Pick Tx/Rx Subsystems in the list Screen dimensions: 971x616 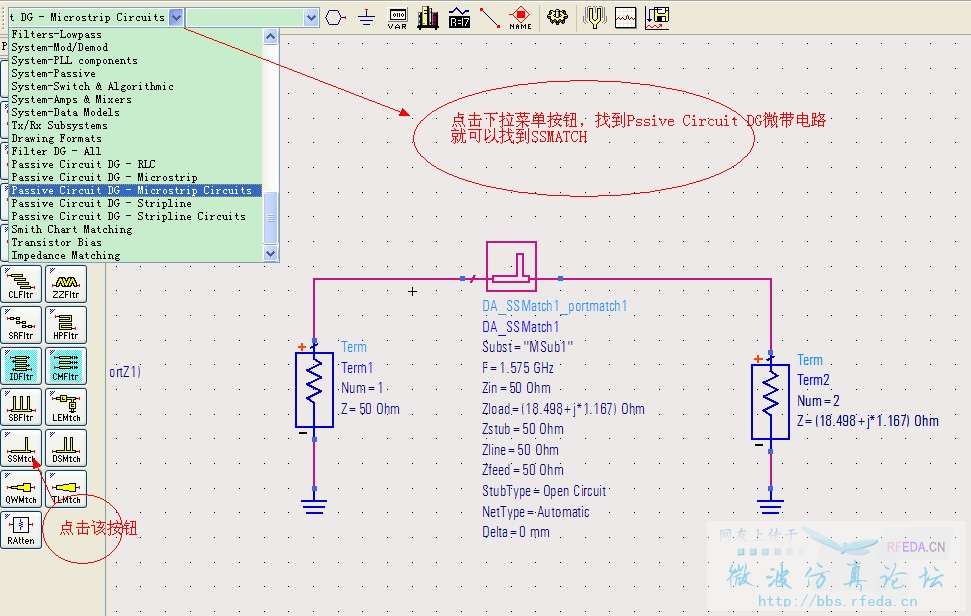point(135,126)
